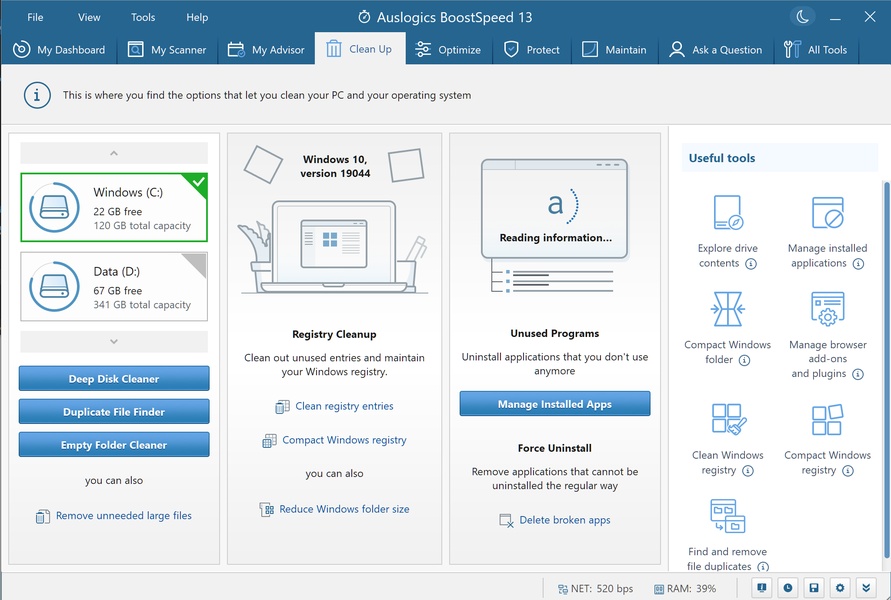
Task: Expand the double-chevron panel in status bar
Action: [x=866, y=588]
